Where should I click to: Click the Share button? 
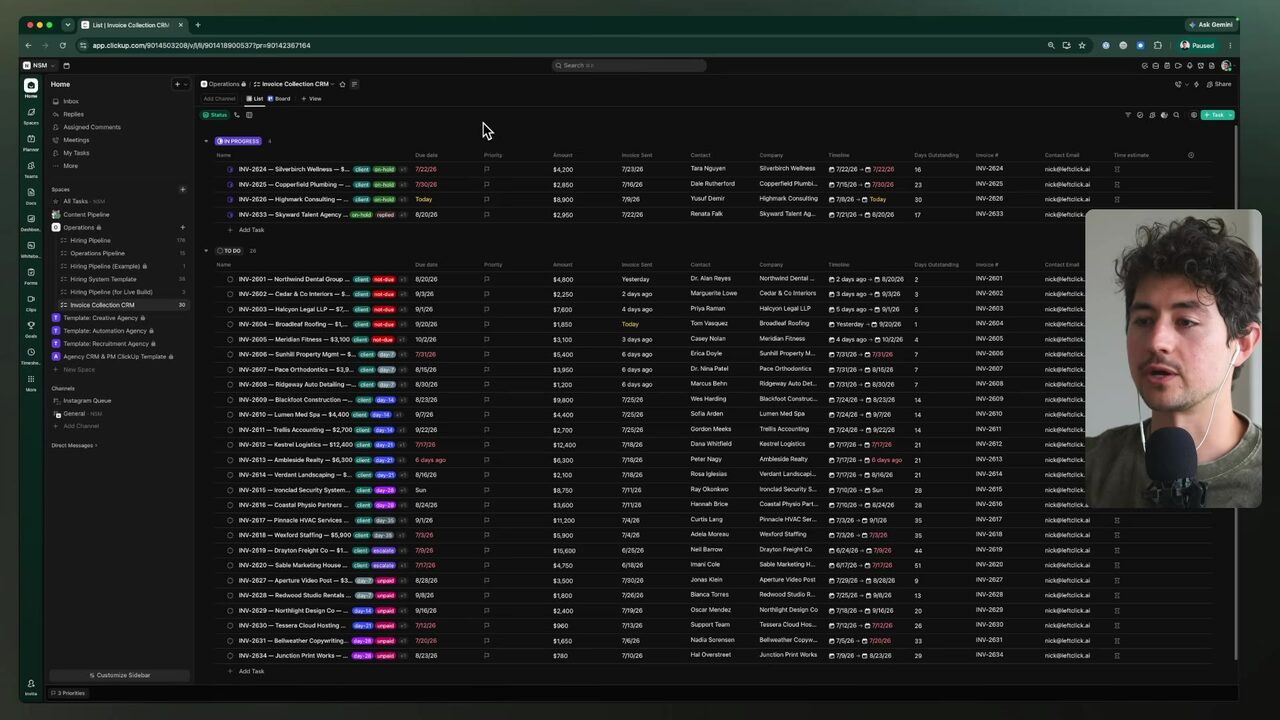(1219, 84)
